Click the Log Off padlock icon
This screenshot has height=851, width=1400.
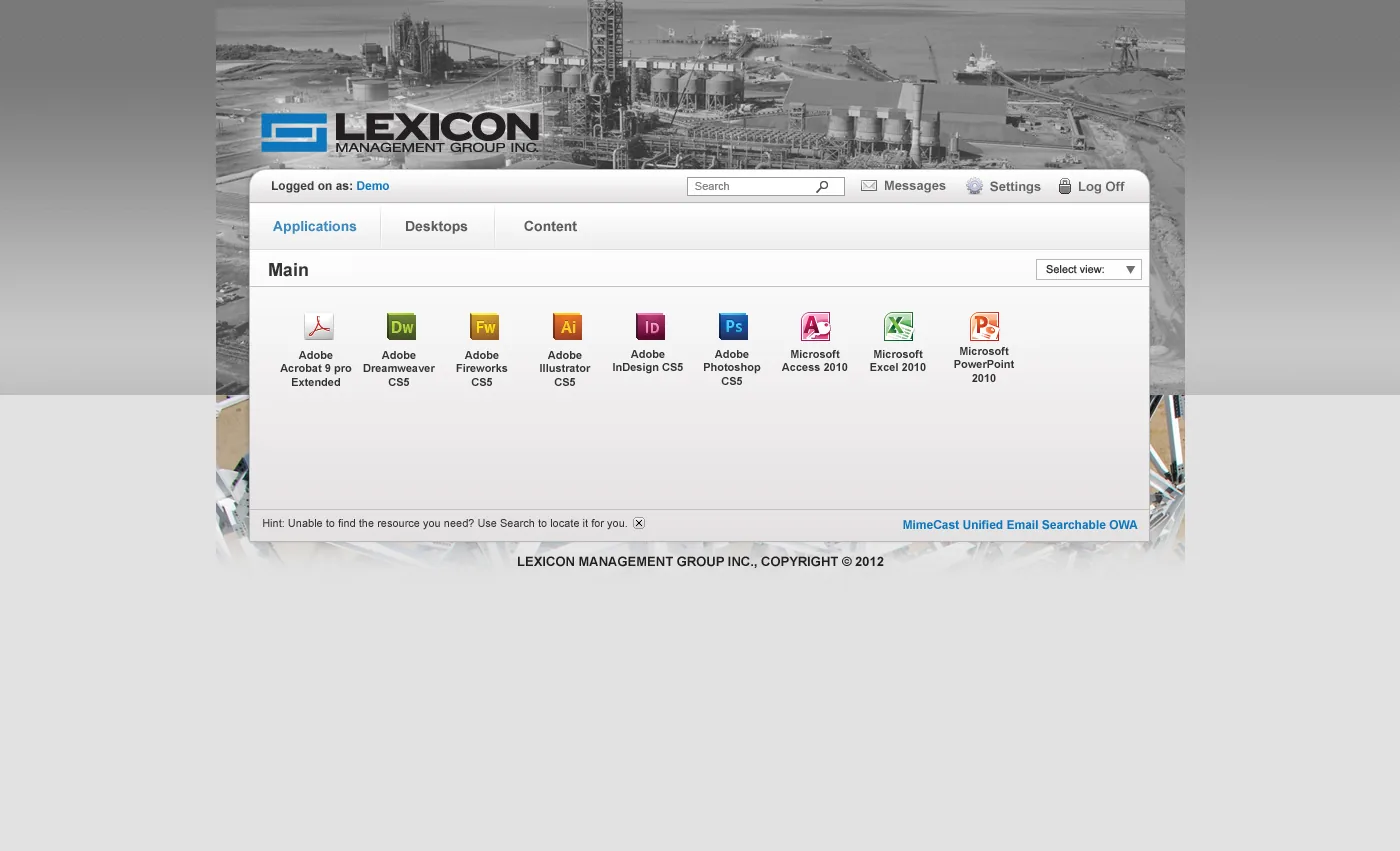tap(1065, 186)
